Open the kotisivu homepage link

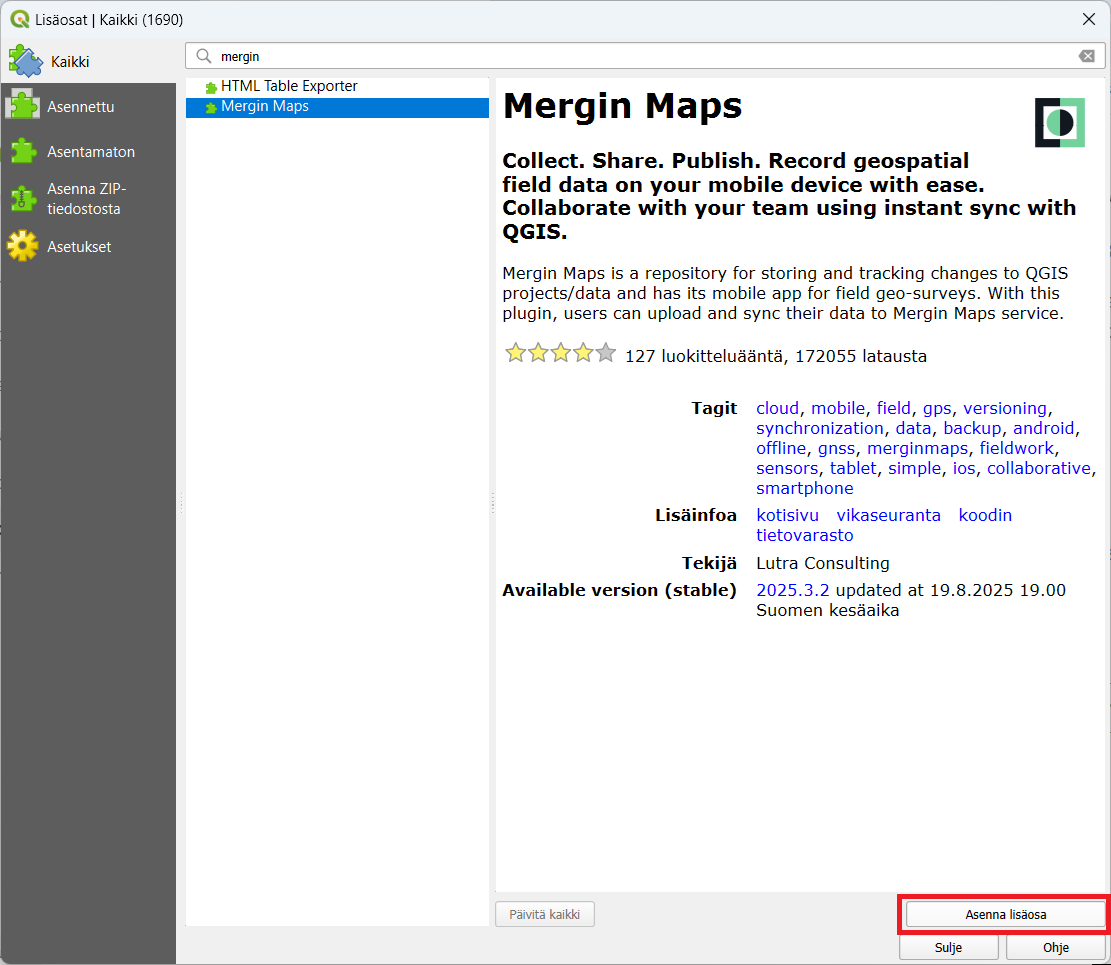pyautogui.click(x=787, y=515)
